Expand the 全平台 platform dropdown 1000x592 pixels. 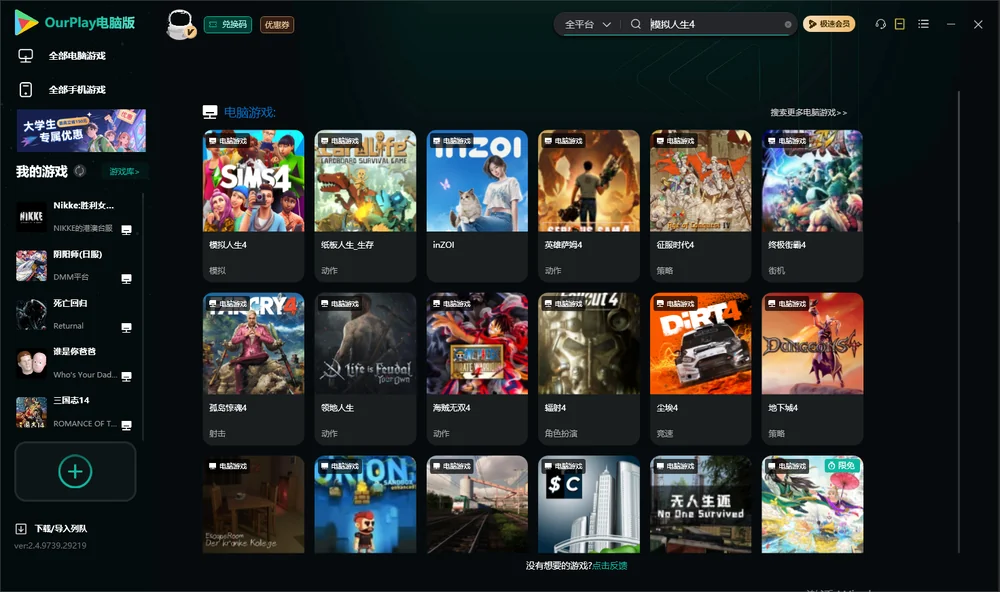pyautogui.click(x=587, y=24)
